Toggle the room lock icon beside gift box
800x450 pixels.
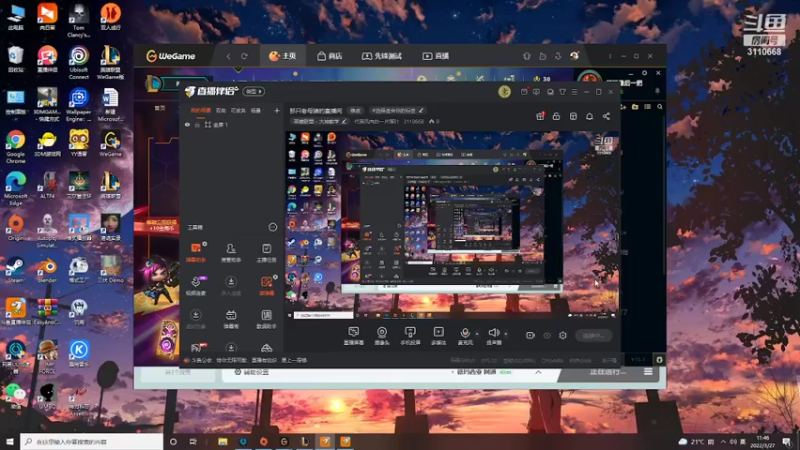(556, 116)
